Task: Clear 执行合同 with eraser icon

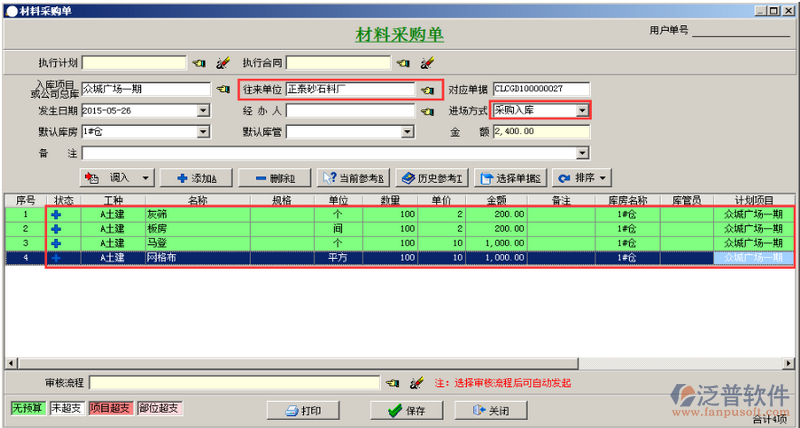Action: pyautogui.click(x=427, y=63)
